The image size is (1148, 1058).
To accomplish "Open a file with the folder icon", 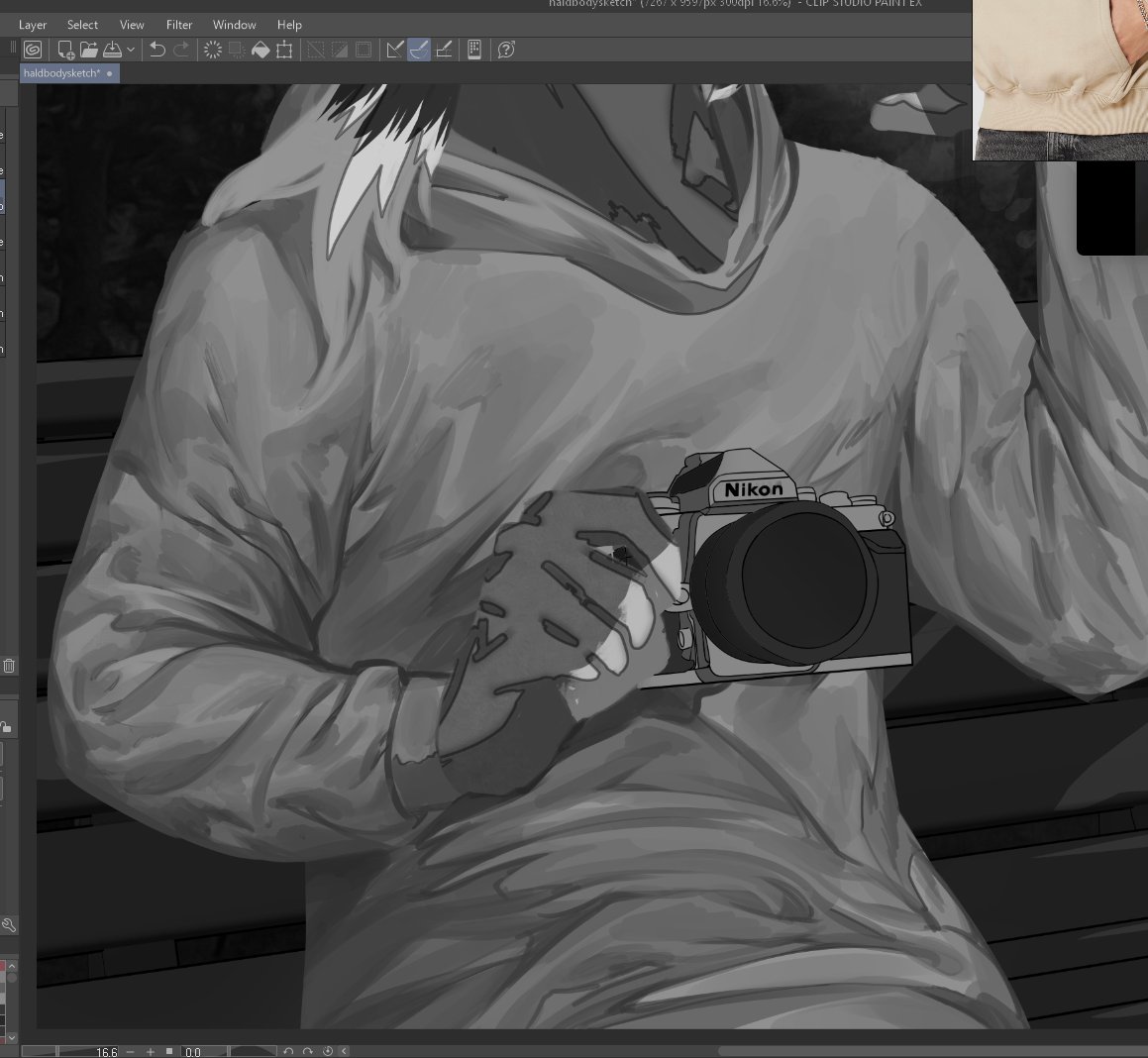I will (88, 50).
